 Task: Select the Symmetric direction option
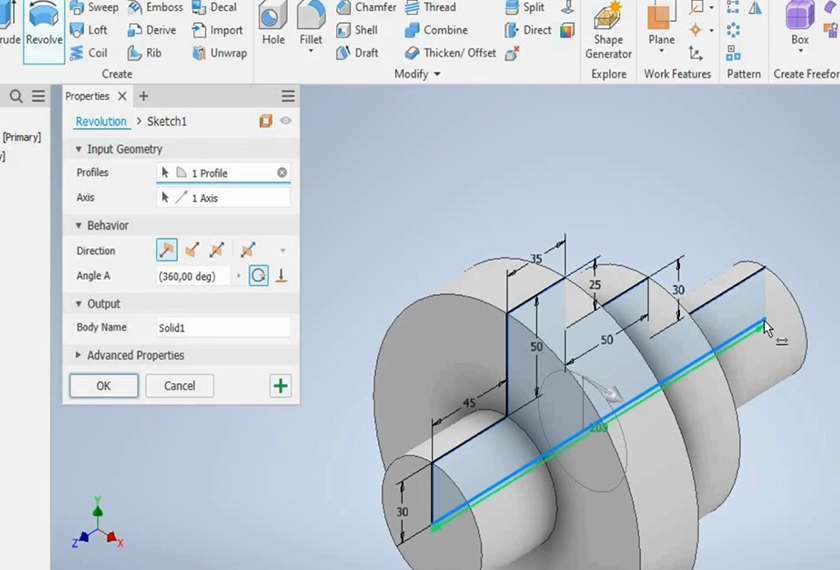[x=216, y=250]
